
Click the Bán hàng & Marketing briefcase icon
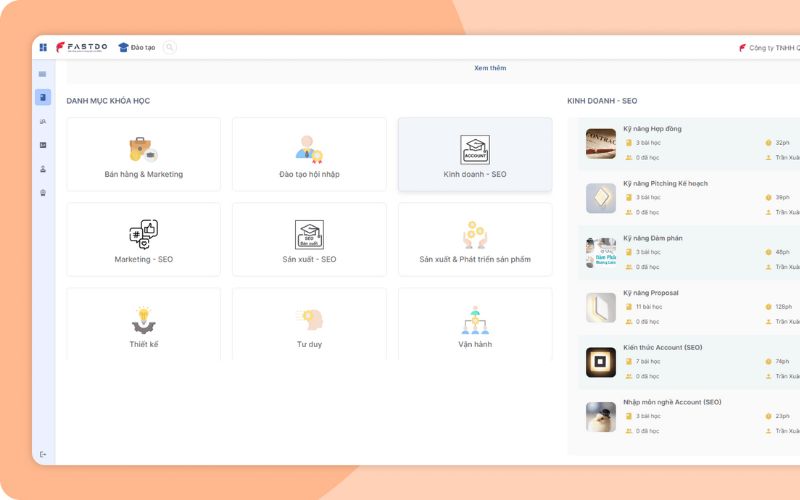[x=143, y=149]
